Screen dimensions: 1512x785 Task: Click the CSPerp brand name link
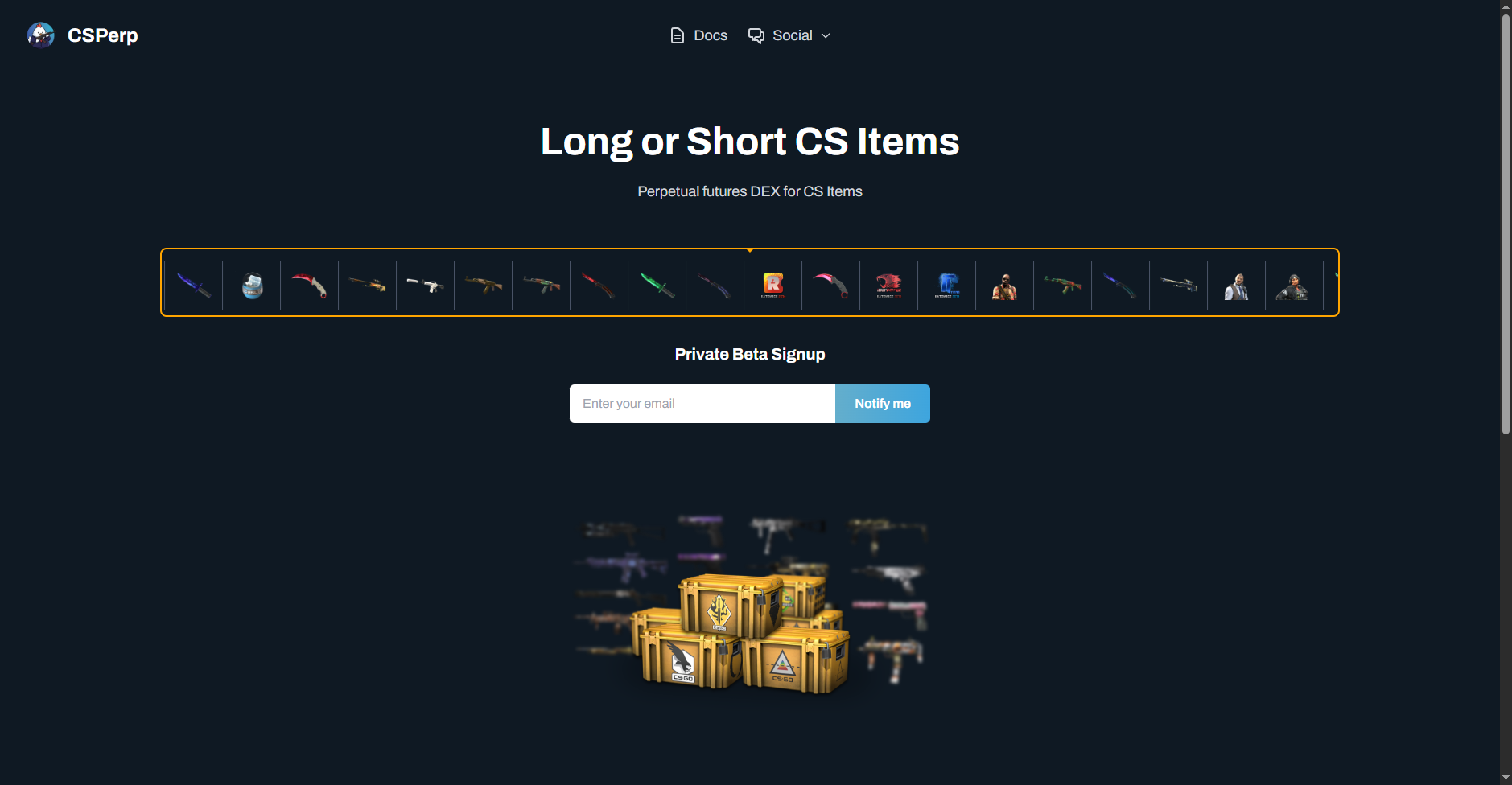(103, 35)
